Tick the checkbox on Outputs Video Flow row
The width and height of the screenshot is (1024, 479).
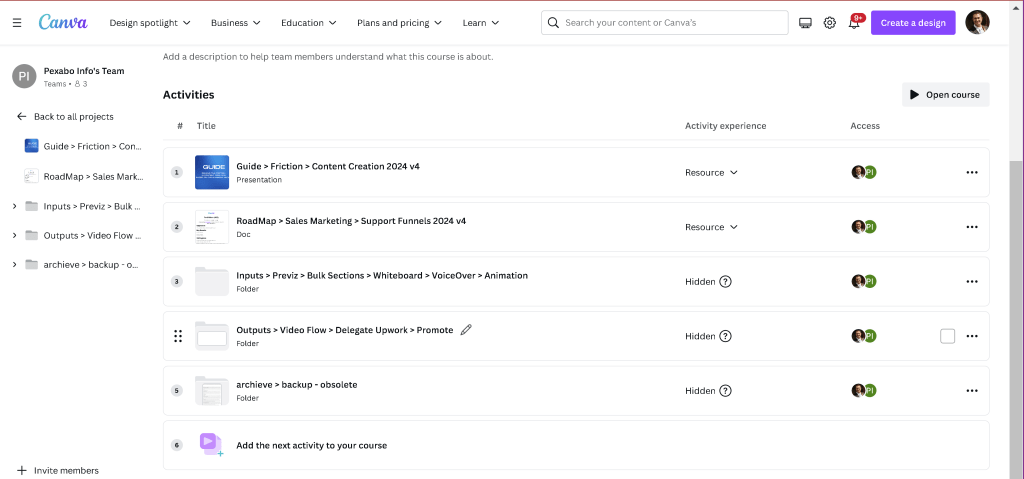pos(947,336)
